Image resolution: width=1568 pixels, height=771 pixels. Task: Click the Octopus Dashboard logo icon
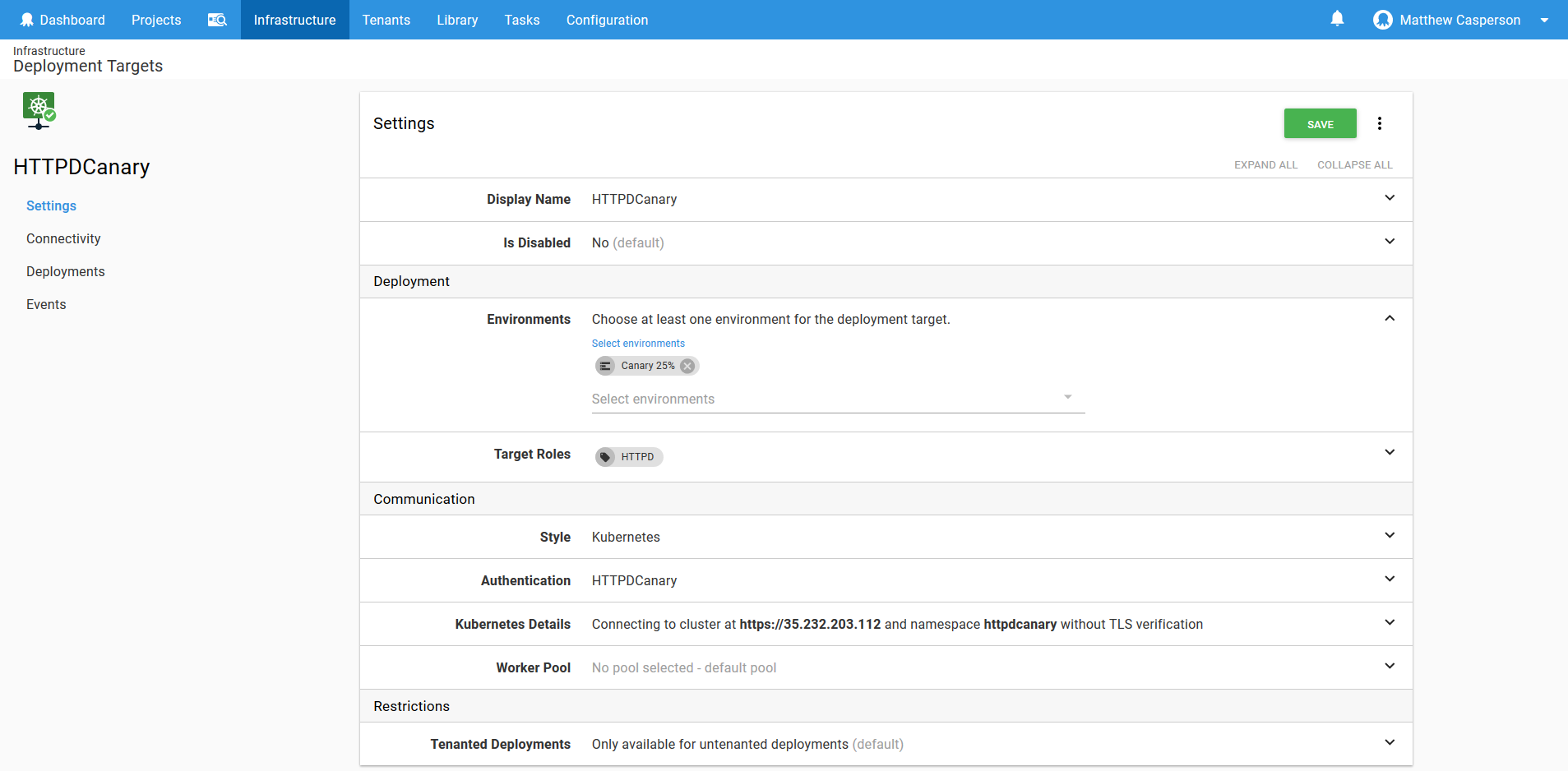(27, 20)
